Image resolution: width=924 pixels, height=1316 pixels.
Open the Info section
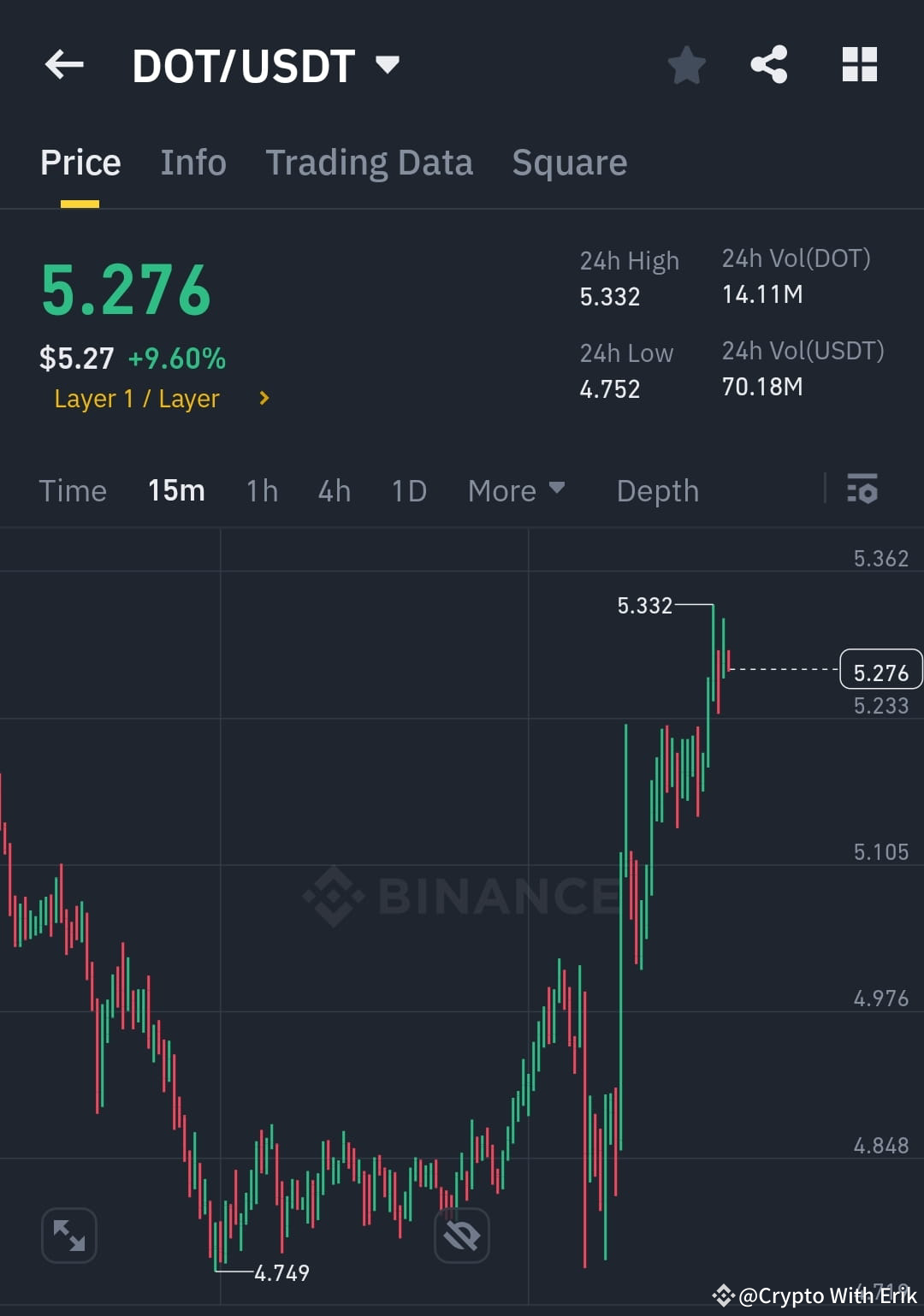192,162
